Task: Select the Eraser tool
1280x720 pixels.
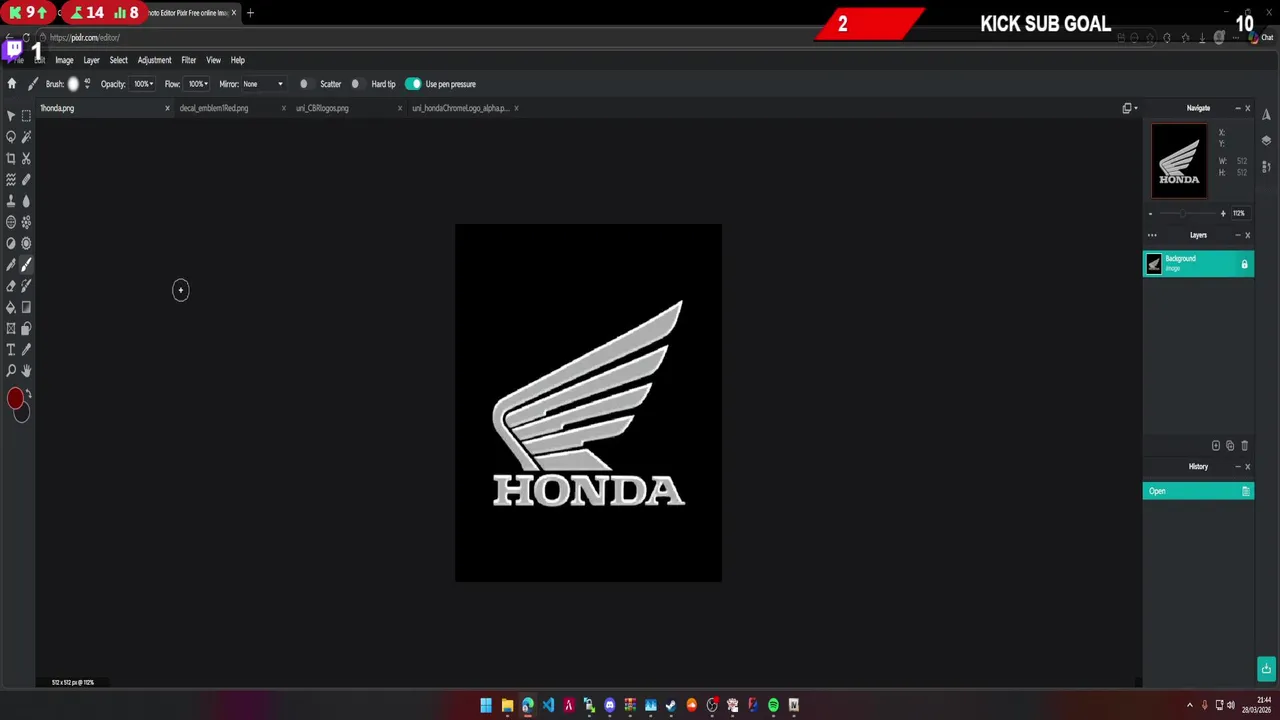Action: click(x=11, y=286)
